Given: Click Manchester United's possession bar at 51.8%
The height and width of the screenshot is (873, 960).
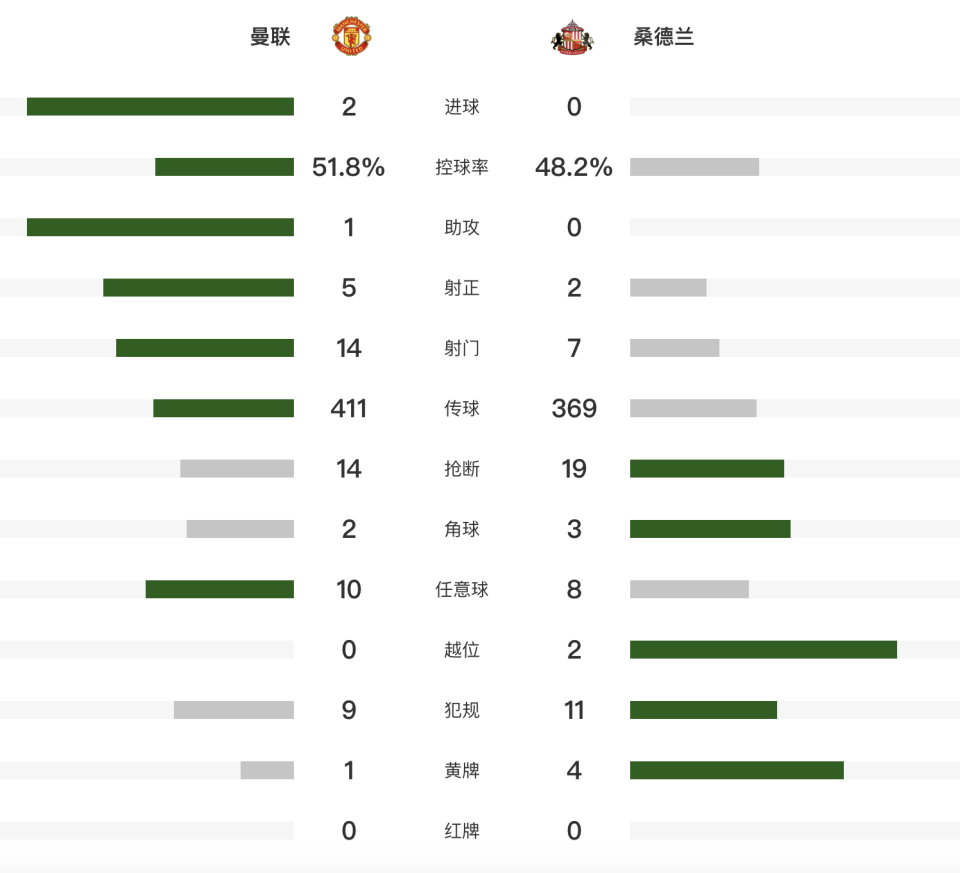Looking at the screenshot, I should click(x=224, y=167).
